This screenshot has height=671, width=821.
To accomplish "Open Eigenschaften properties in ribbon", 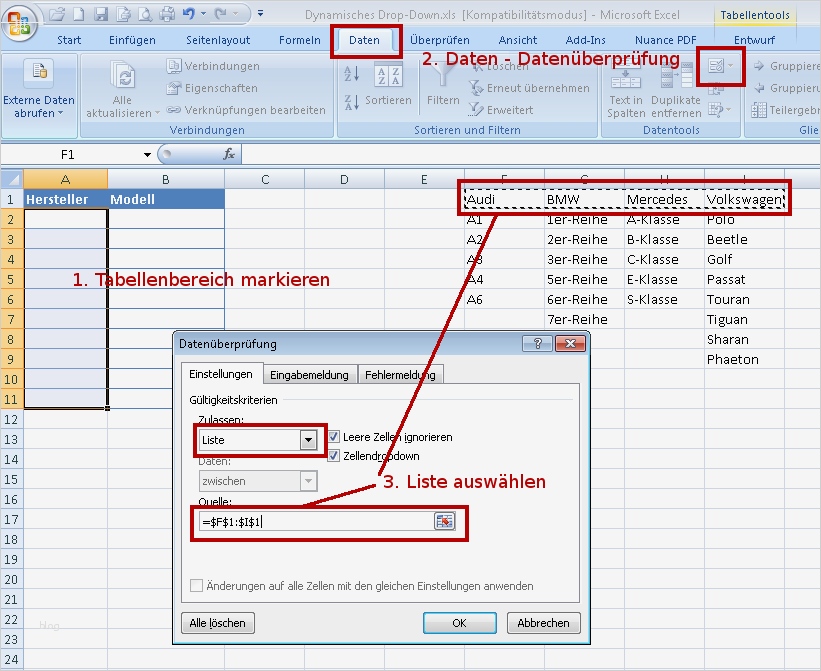I will click(212, 88).
